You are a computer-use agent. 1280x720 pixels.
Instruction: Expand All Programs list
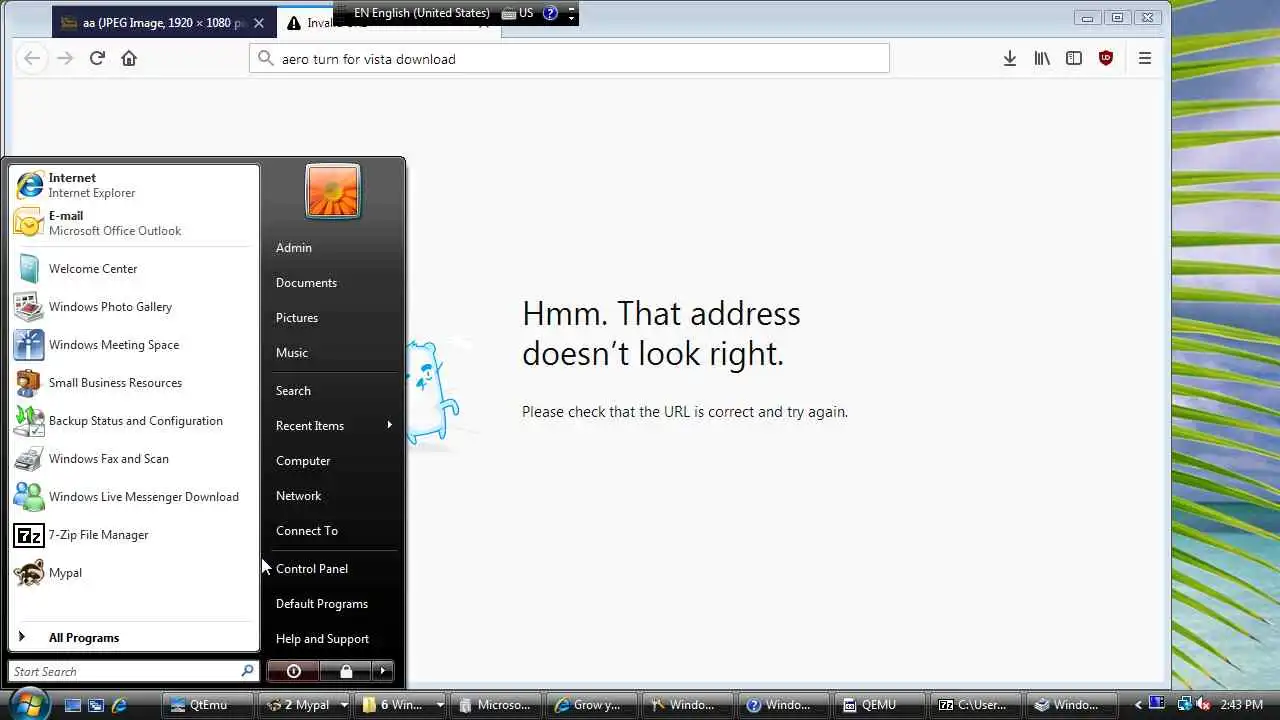(x=134, y=638)
